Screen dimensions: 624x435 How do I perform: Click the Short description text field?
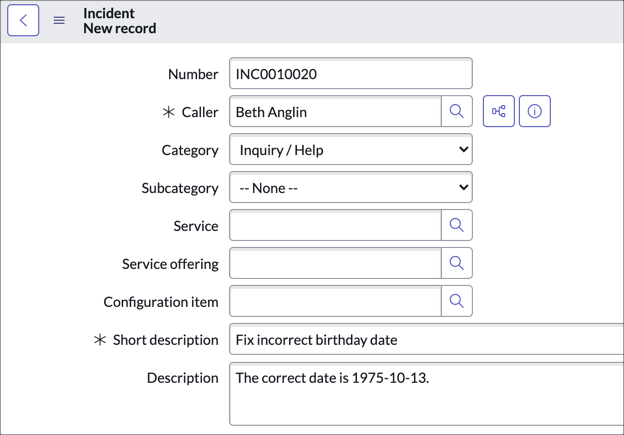[426, 340]
